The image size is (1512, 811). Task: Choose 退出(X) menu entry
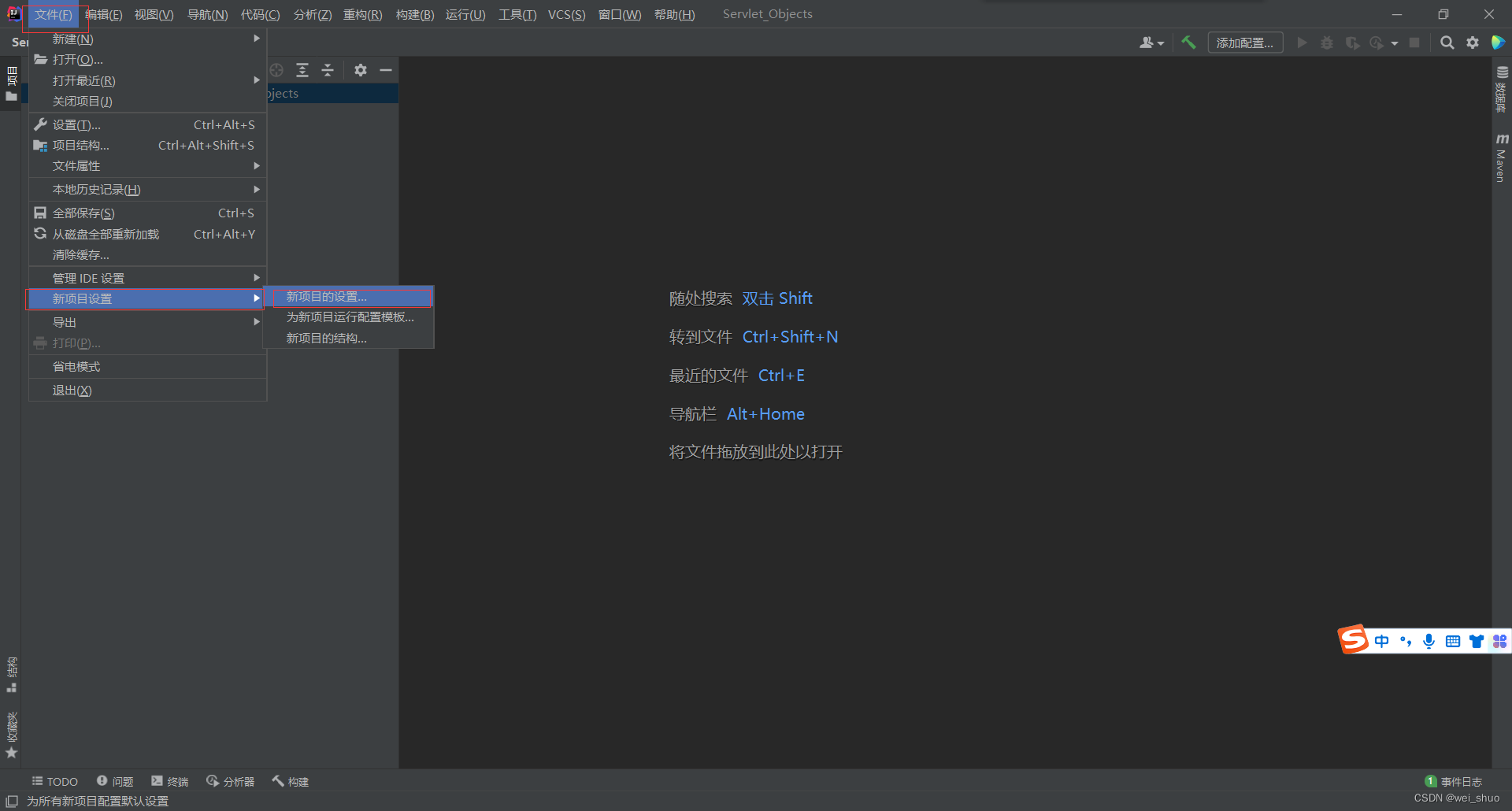tap(147, 390)
